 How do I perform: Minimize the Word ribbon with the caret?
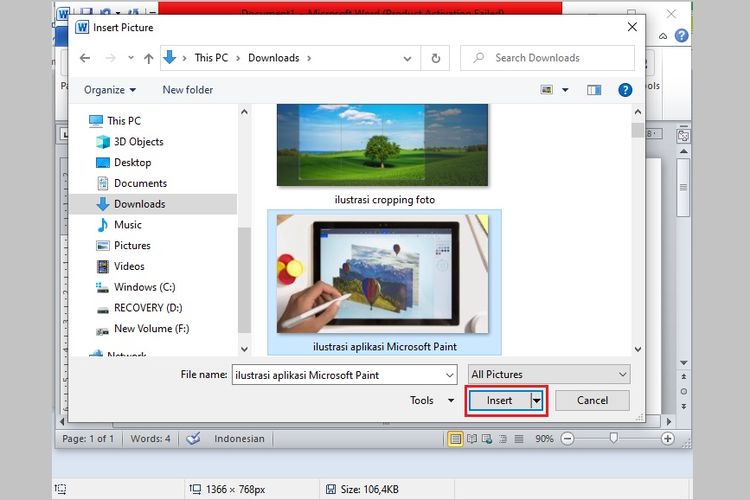[x=663, y=36]
